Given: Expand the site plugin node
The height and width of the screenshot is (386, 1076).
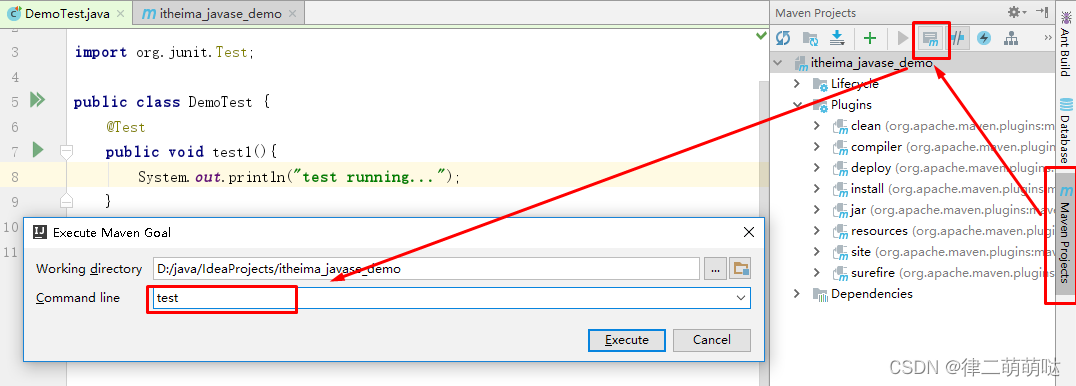Looking at the screenshot, I should coord(817,252).
